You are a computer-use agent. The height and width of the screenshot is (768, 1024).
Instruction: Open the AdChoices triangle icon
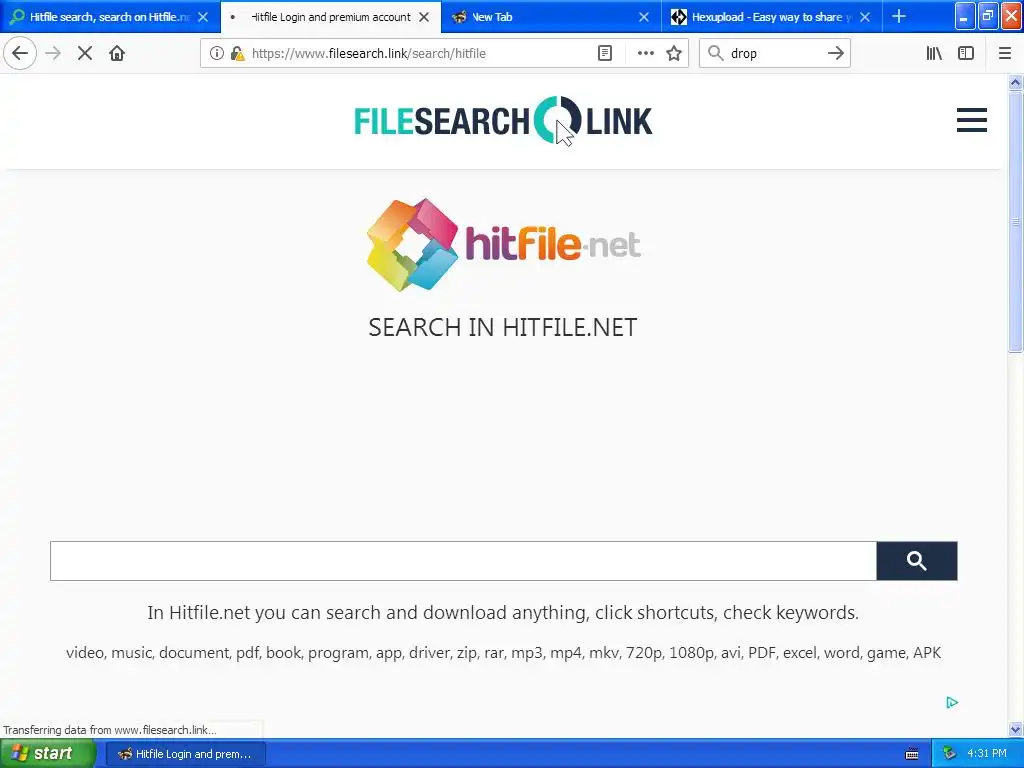pyautogui.click(x=952, y=703)
